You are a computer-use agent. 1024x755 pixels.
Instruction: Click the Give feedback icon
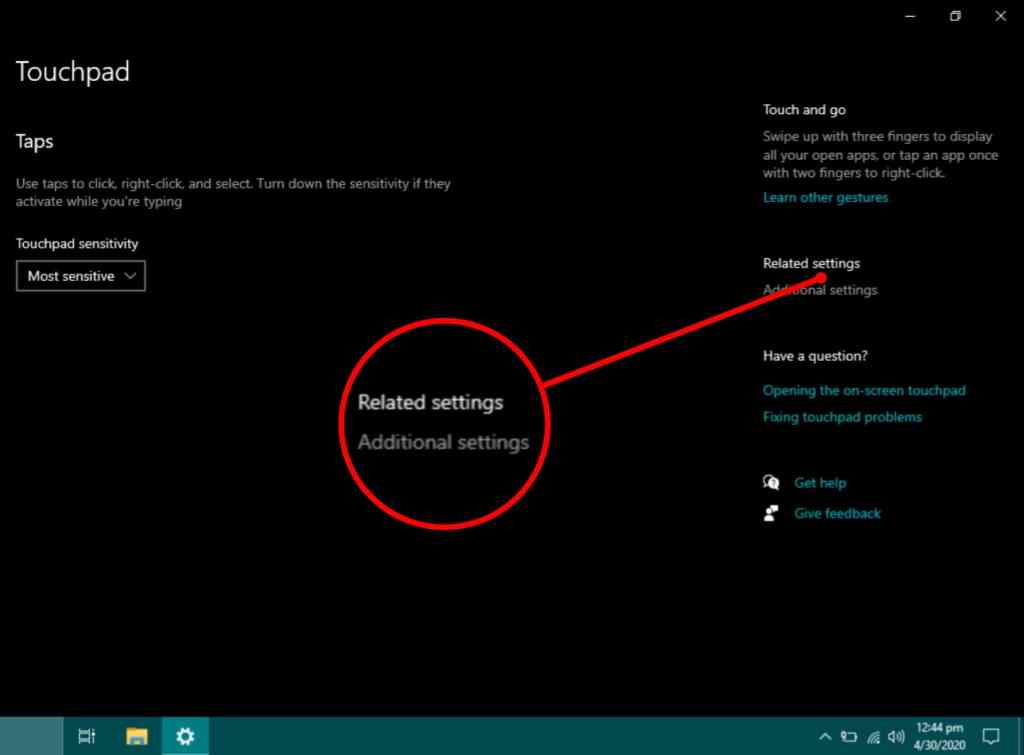771,513
